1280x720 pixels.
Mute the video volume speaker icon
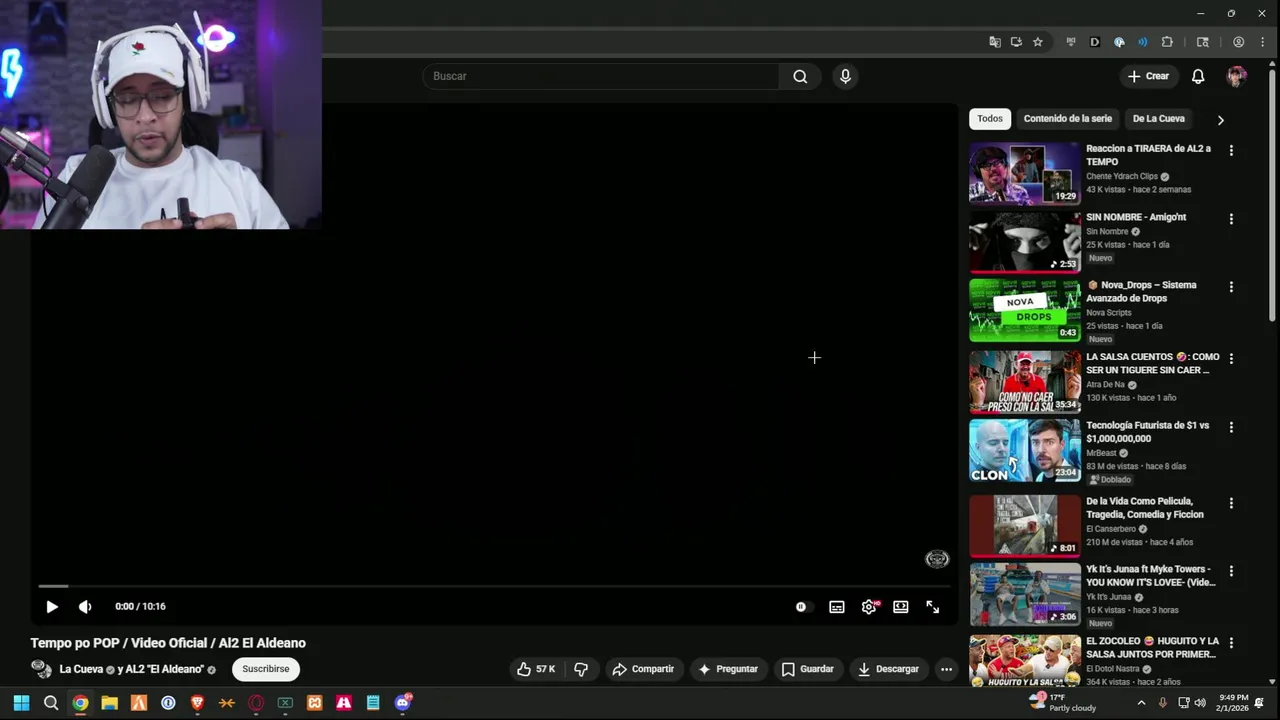pos(85,607)
